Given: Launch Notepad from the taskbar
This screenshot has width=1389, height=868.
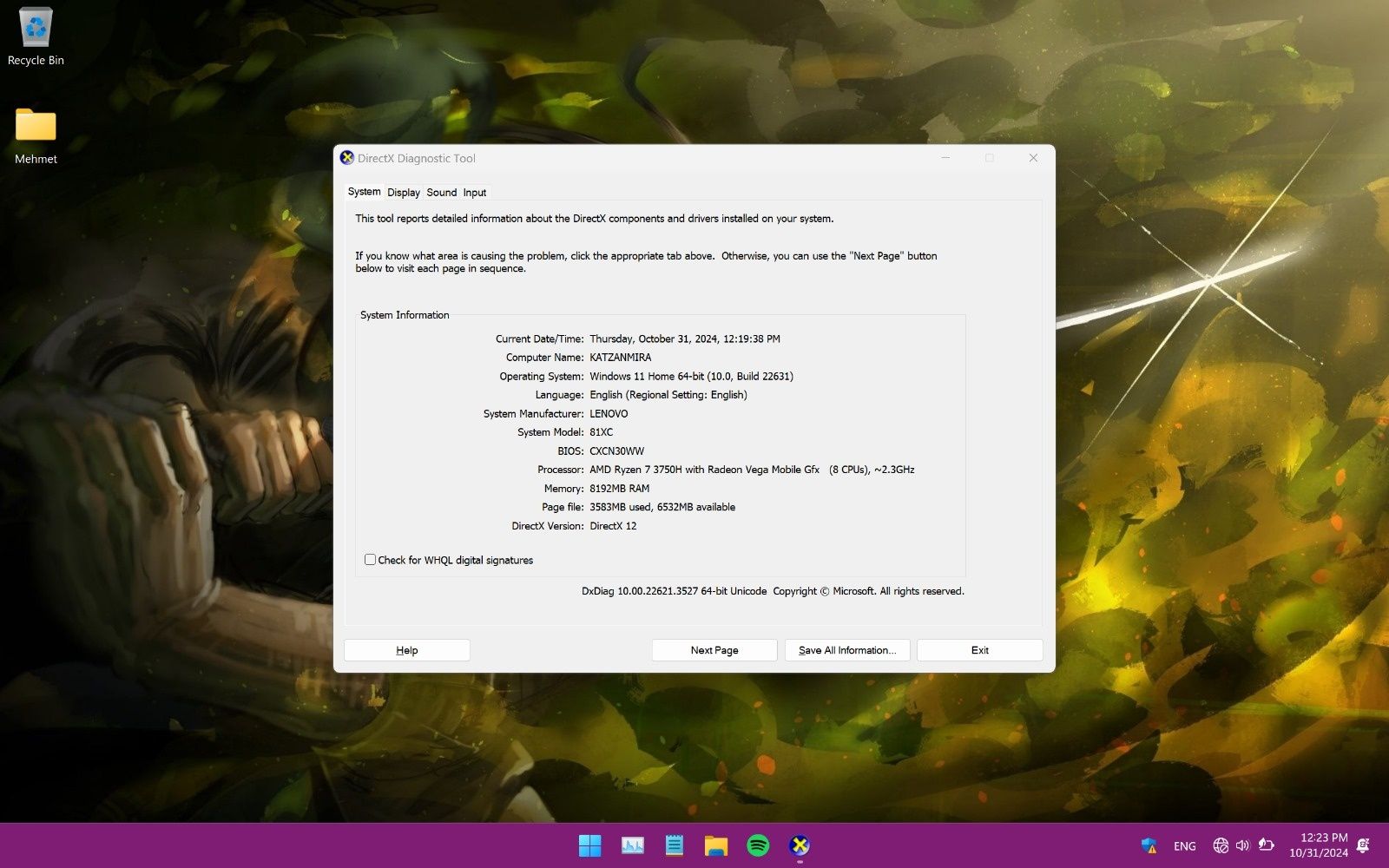Looking at the screenshot, I should (x=675, y=845).
